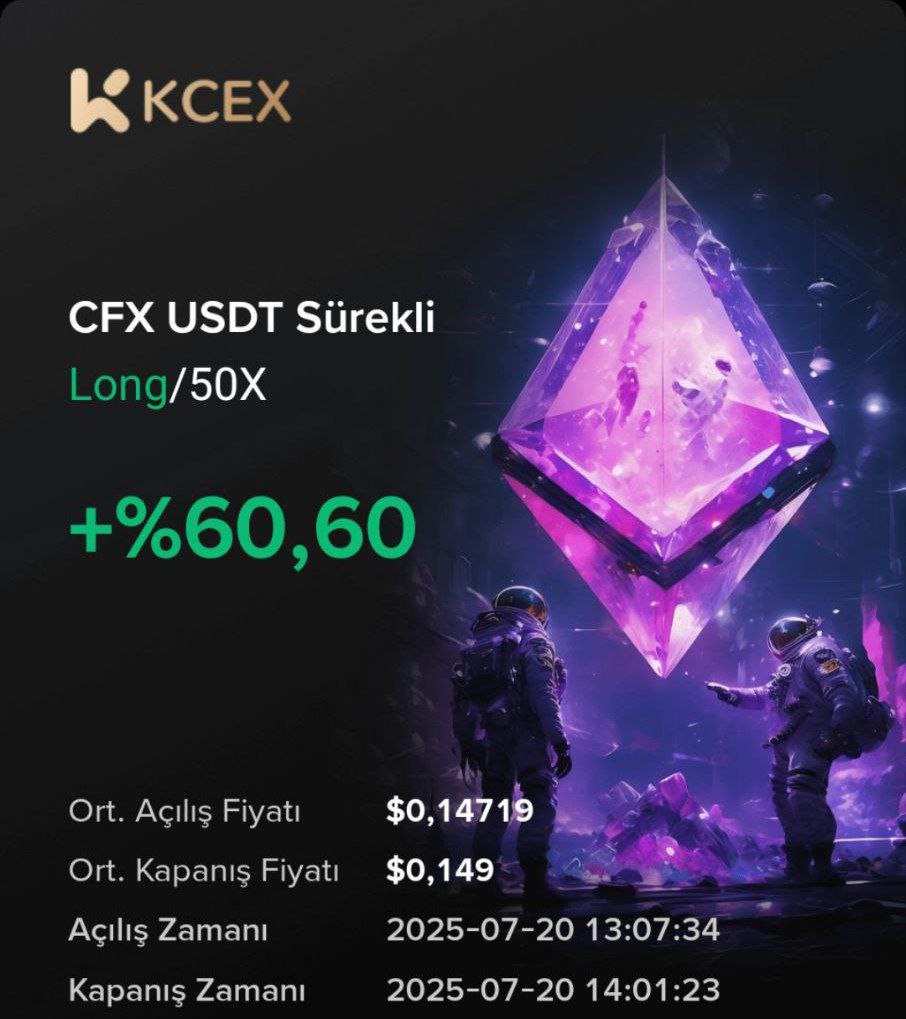Click the green Long label

click(118, 385)
